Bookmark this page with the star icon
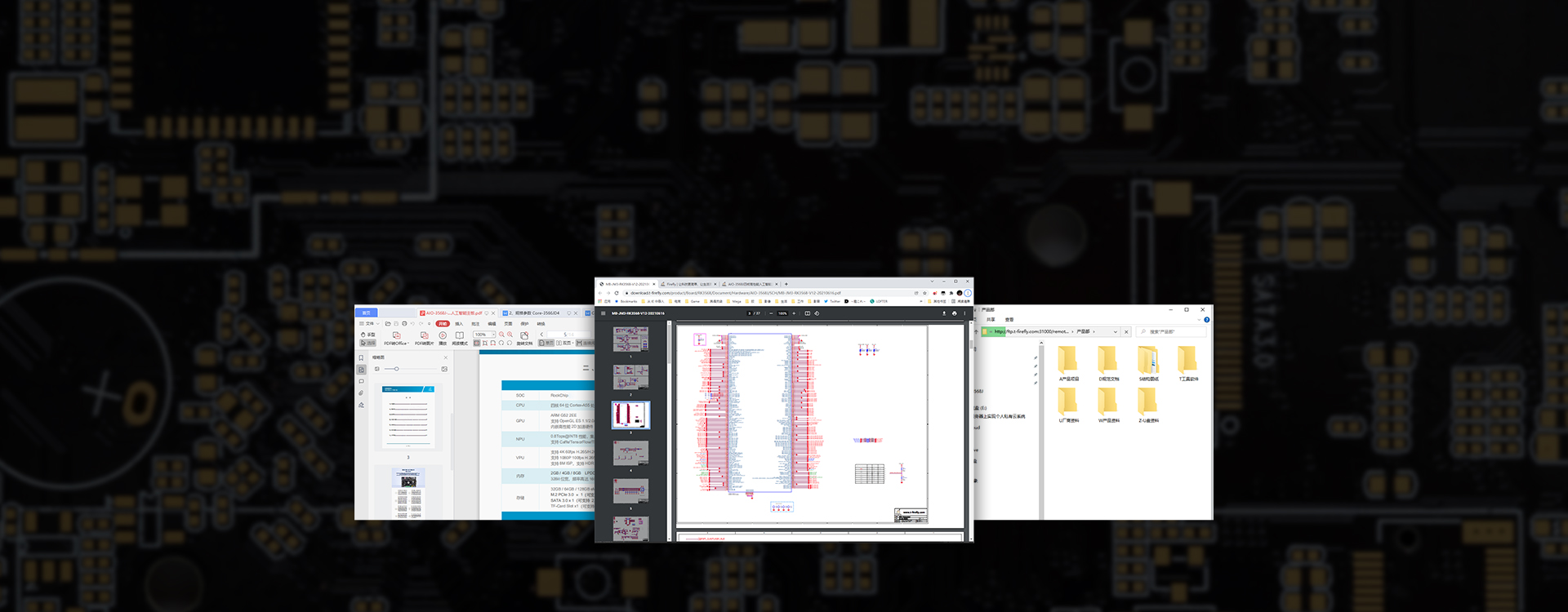Viewport: 1568px width, 612px height. point(924,293)
